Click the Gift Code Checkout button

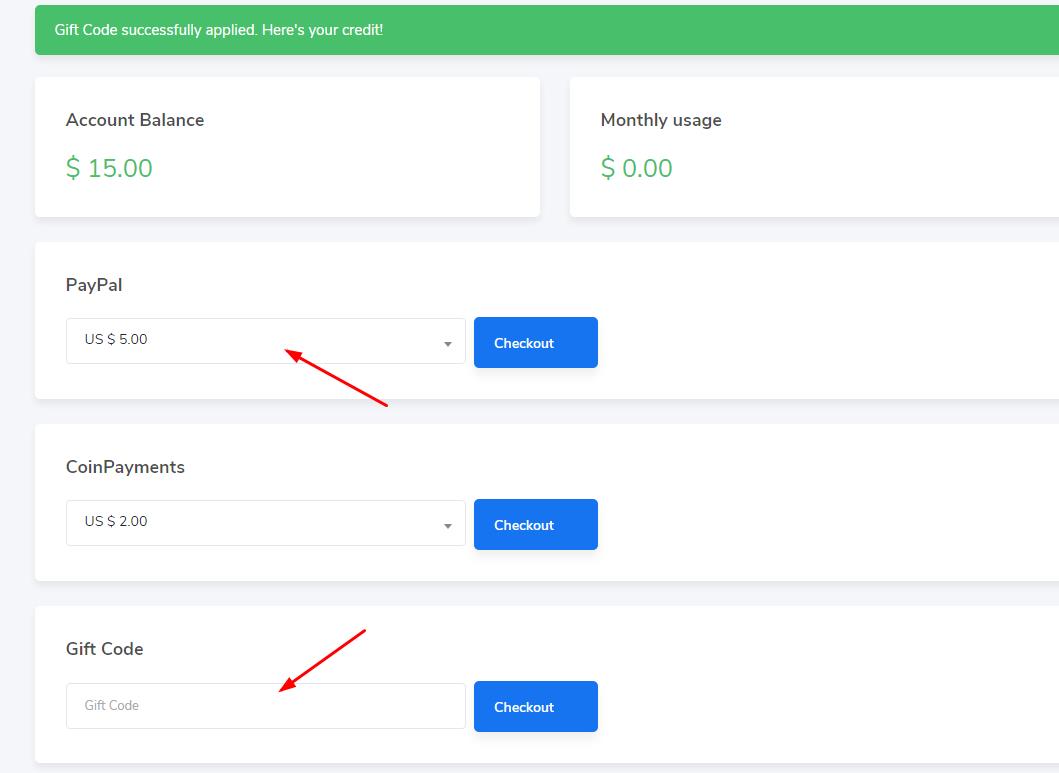coord(536,706)
